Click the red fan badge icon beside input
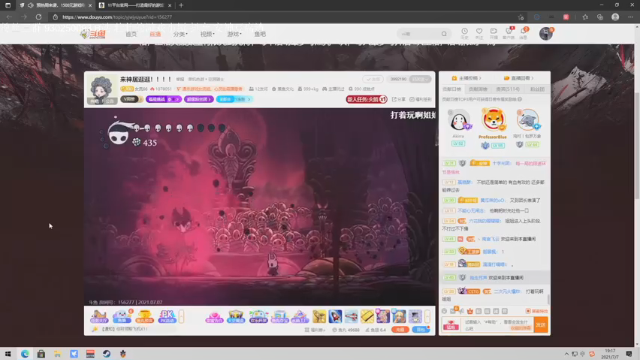 pyautogui.click(x=451, y=325)
